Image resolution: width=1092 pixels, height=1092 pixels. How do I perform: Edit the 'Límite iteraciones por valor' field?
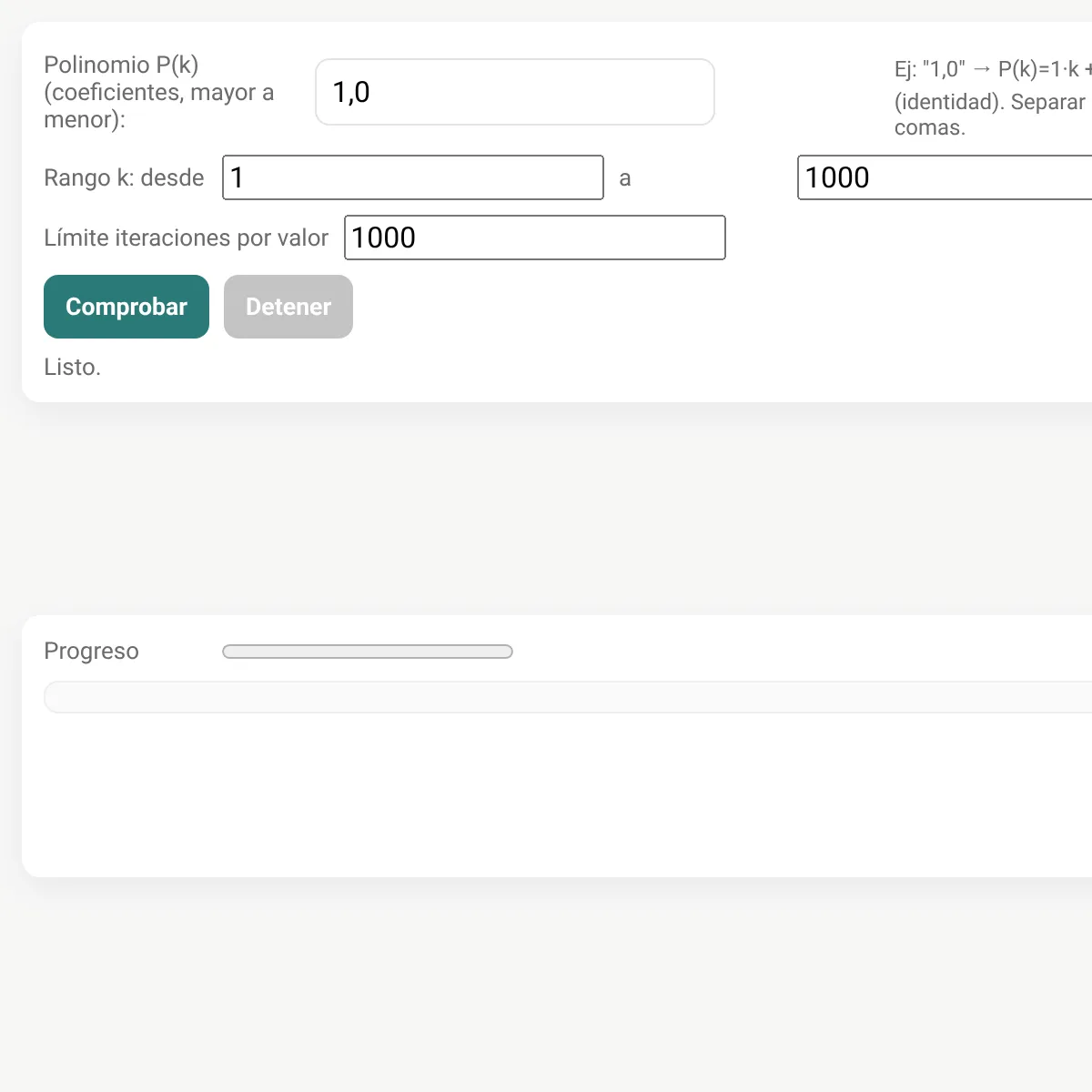tap(535, 238)
